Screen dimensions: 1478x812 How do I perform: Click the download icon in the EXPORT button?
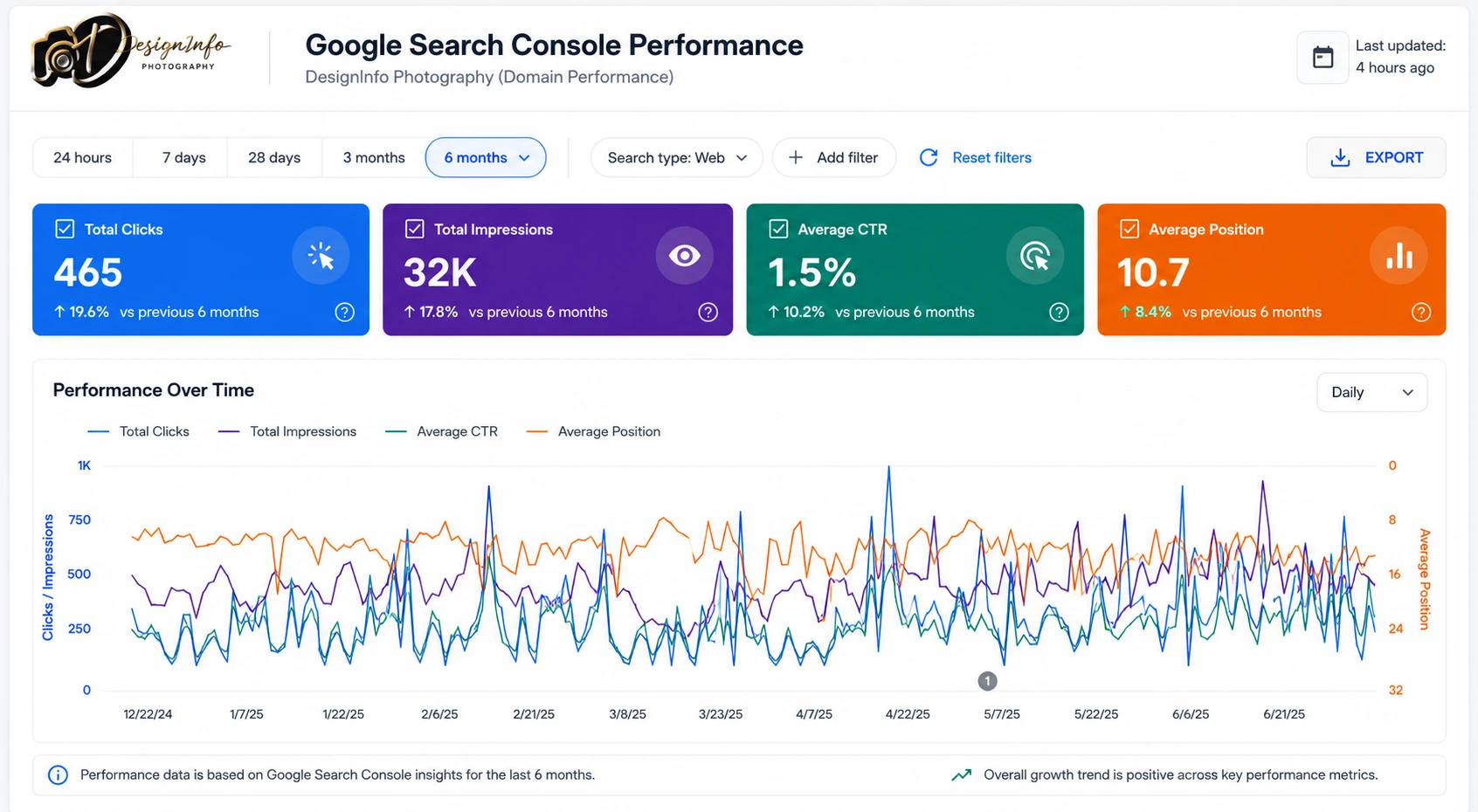point(1340,158)
